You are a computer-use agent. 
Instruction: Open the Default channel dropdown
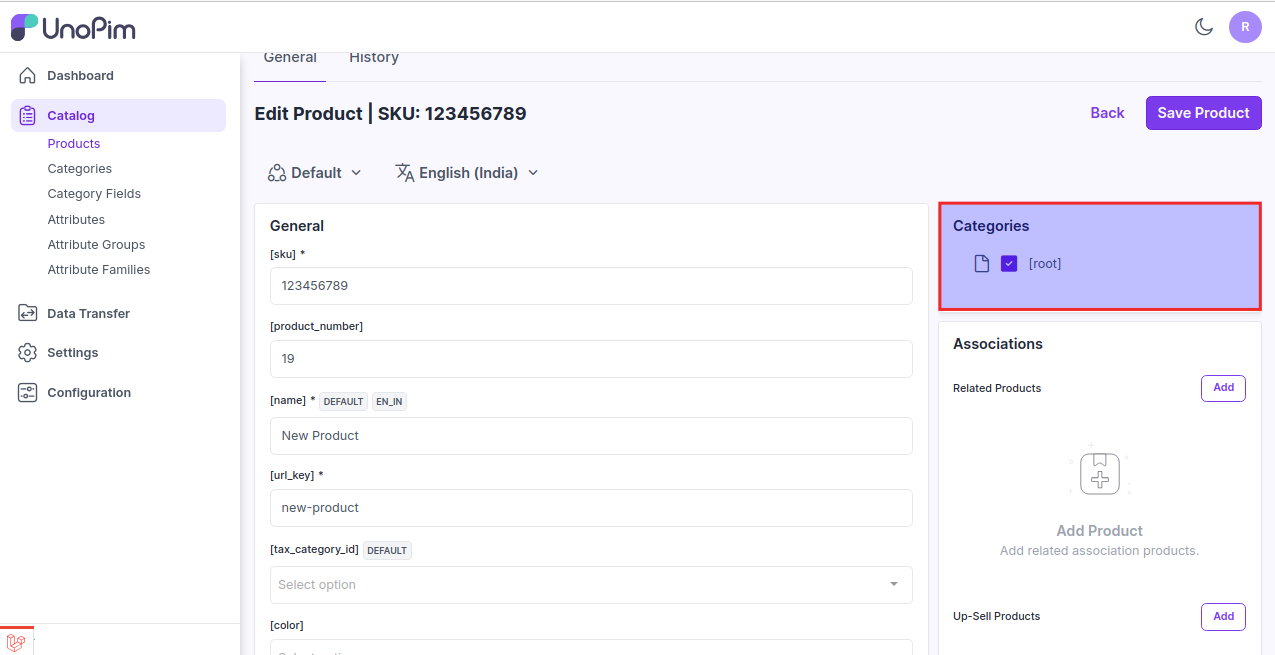coord(315,173)
